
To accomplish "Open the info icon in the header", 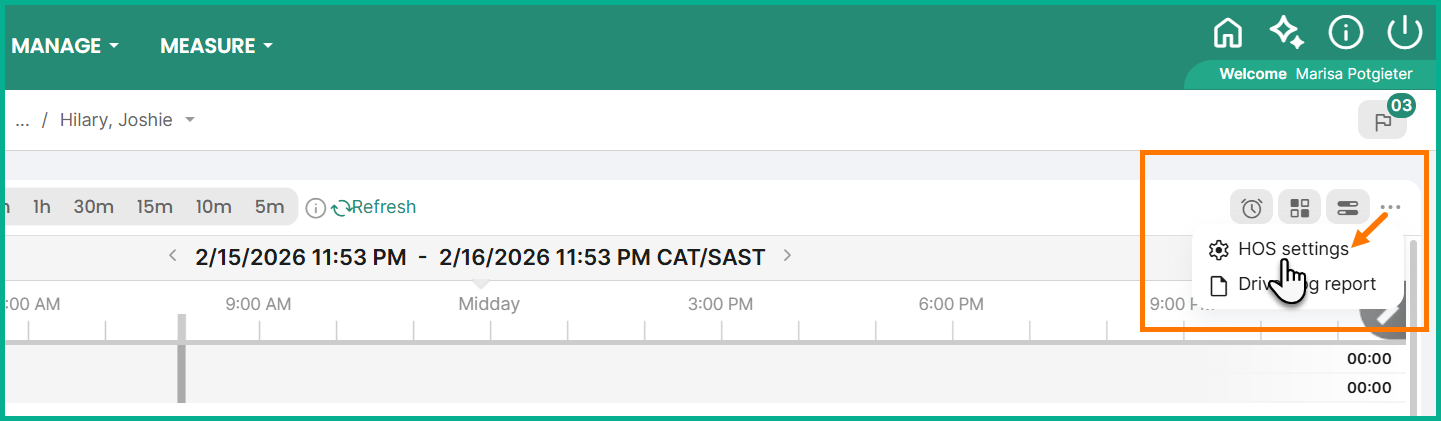I will 1346,33.
